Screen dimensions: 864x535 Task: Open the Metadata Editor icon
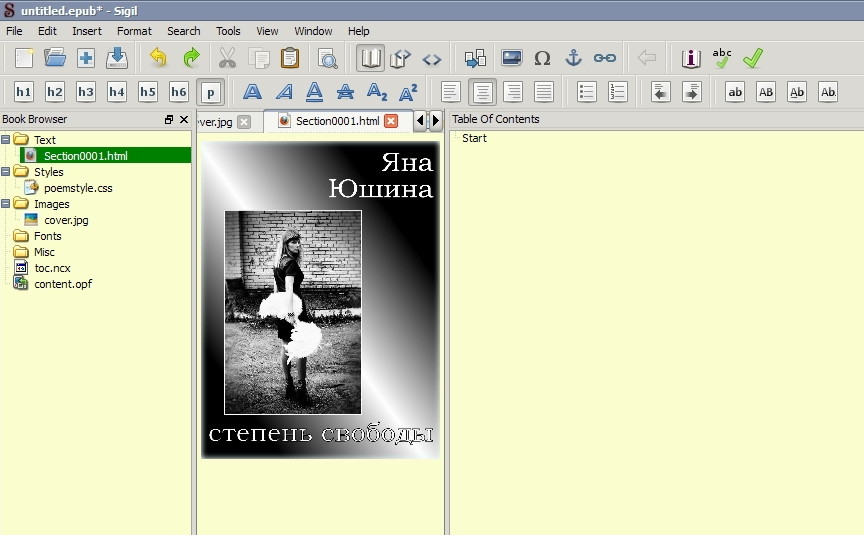(x=691, y=58)
